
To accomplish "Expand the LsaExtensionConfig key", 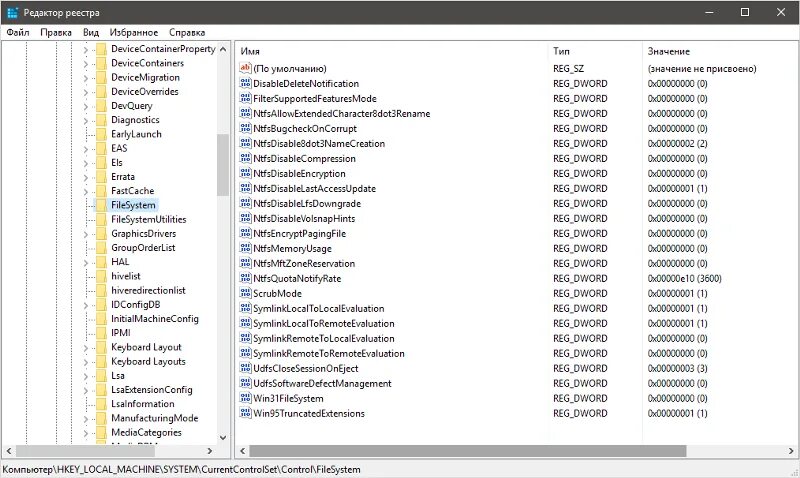I will click(86, 390).
